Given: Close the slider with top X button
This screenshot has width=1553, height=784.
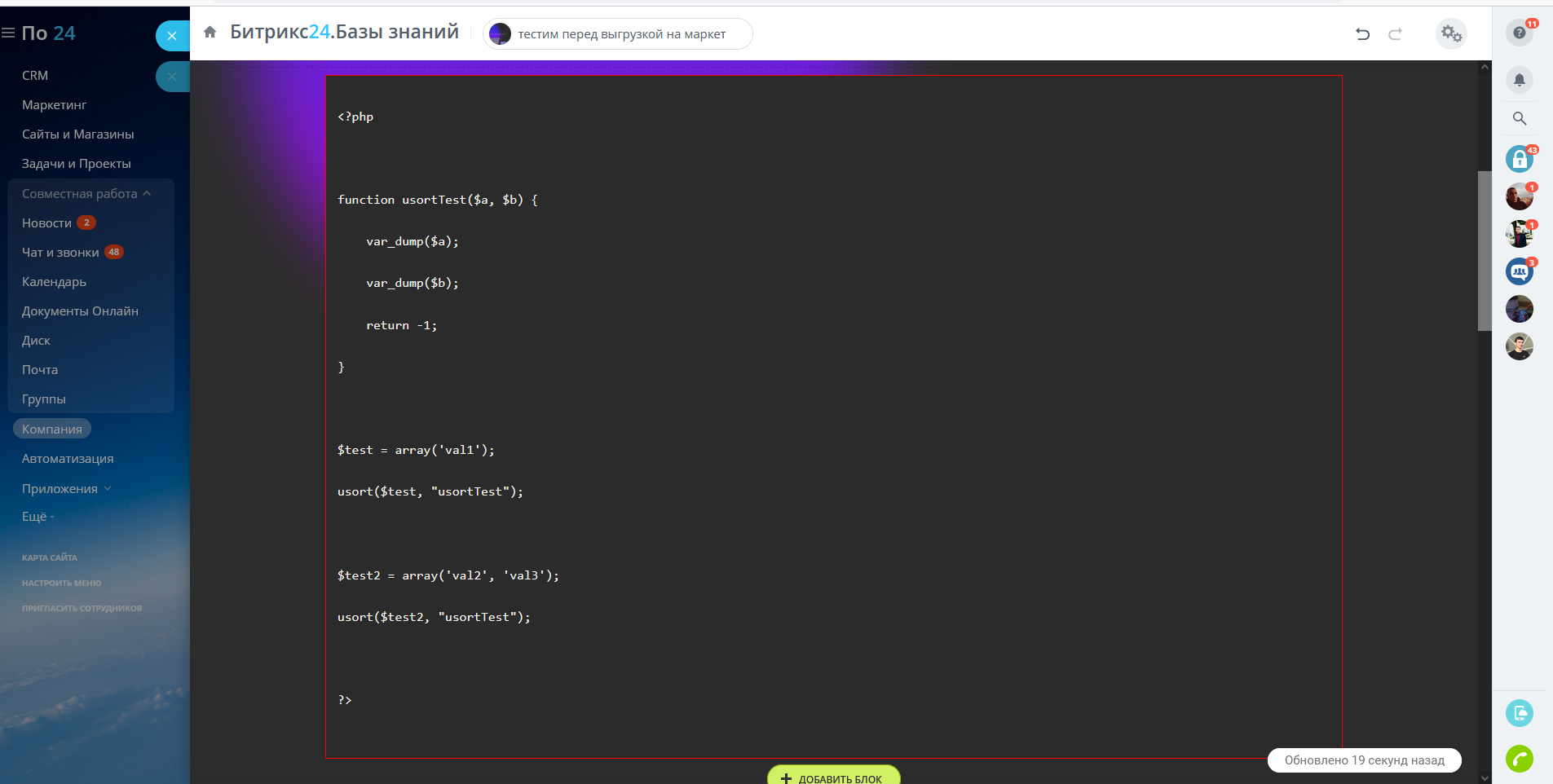Looking at the screenshot, I should (x=172, y=36).
